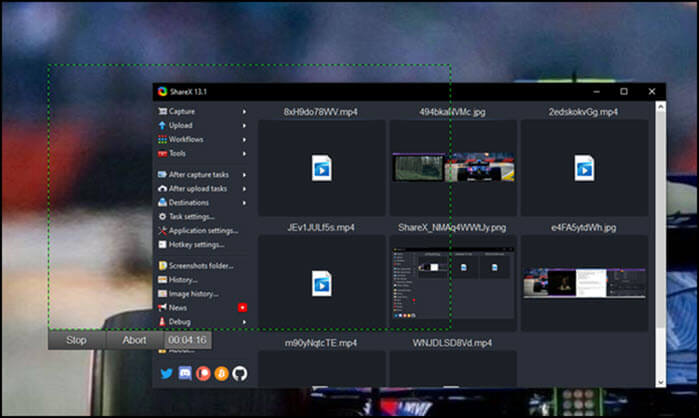Select 8xH9do78WV.mp4 video thumbnail

pyautogui.click(x=321, y=168)
